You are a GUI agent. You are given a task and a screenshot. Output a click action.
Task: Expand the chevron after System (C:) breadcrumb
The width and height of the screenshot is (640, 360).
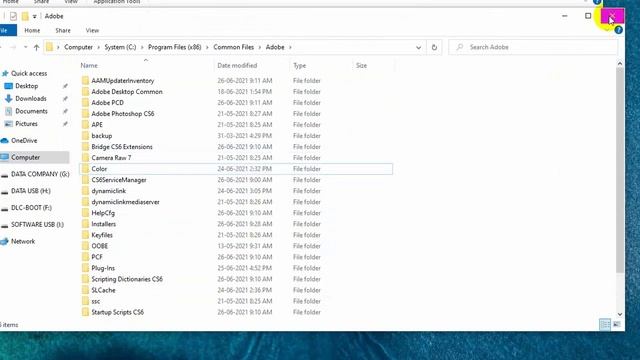coord(142,47)
